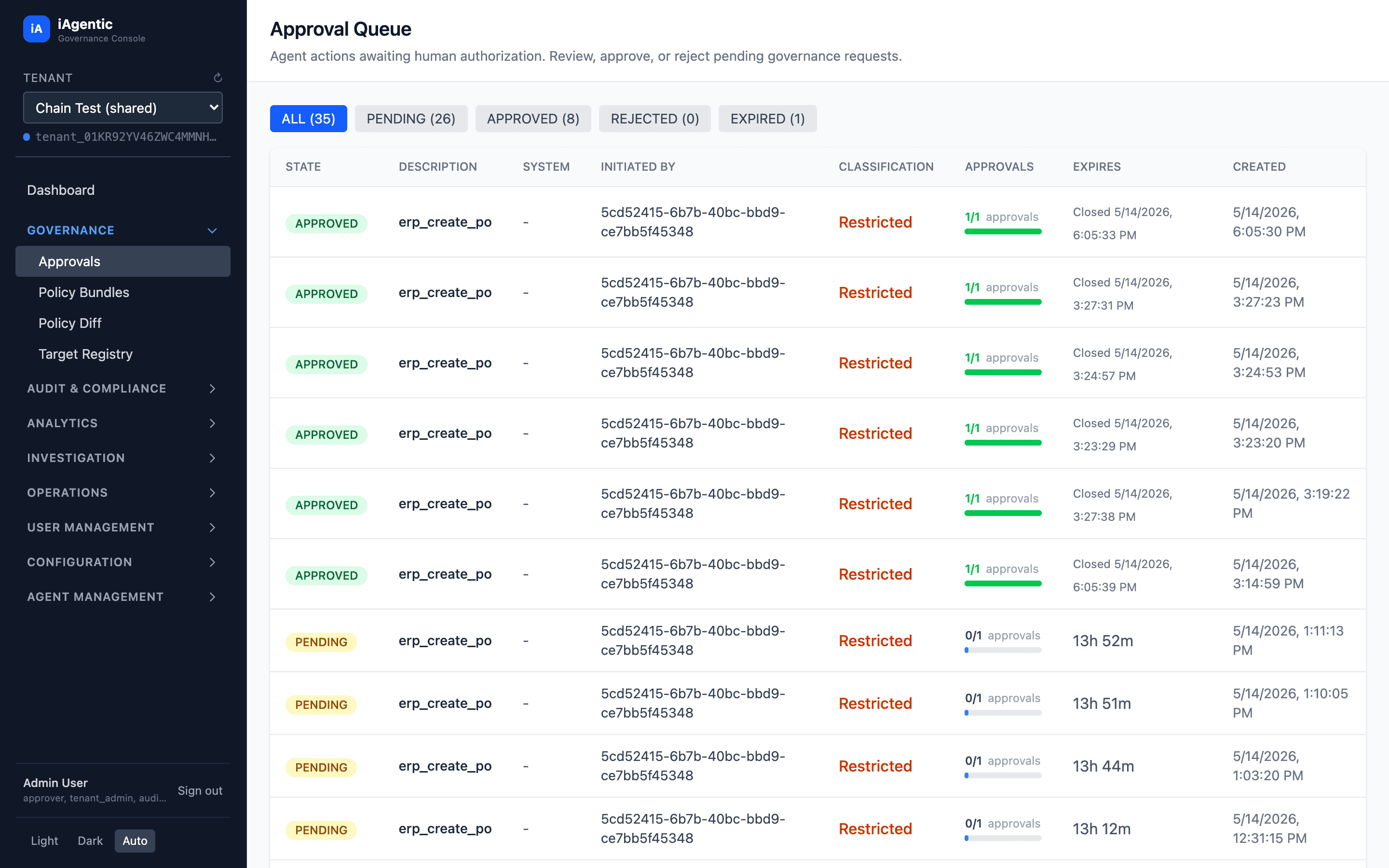1389x868 pixels.
Task: Expand the Audit & Compliance section
Action: [x=123, y=389]
